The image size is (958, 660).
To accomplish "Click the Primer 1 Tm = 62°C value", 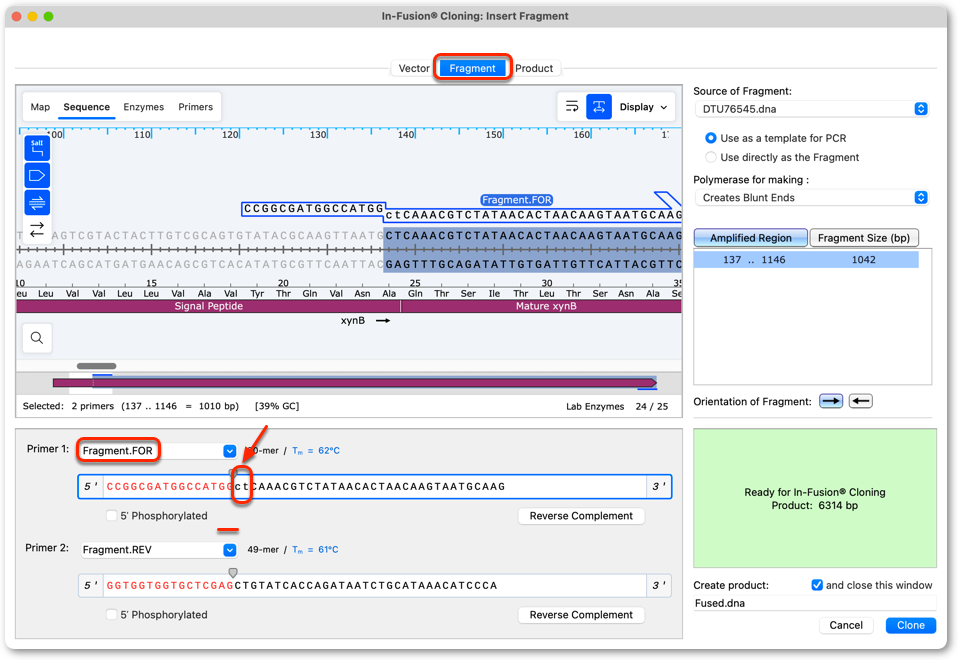I will [316, 451].
